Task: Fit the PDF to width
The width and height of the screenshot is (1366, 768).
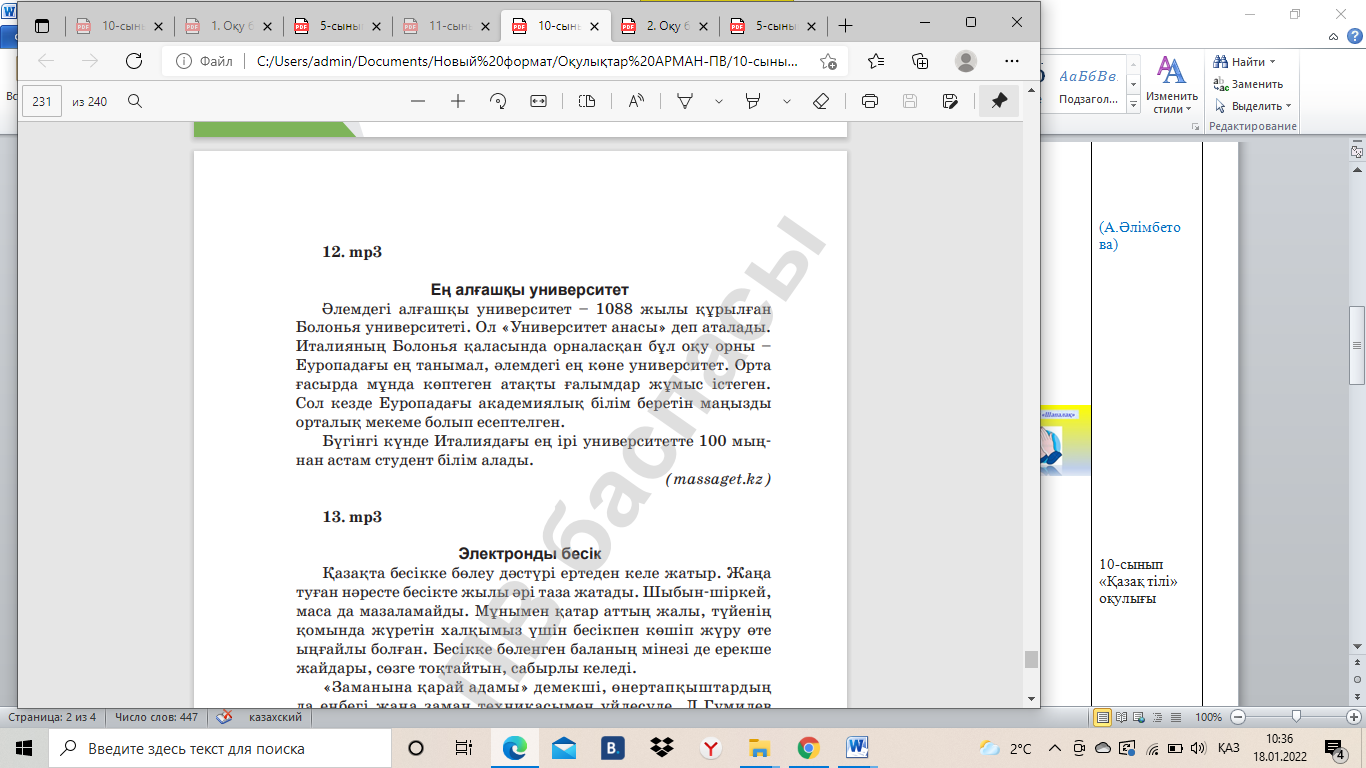Action: click(x=538, y=101)
